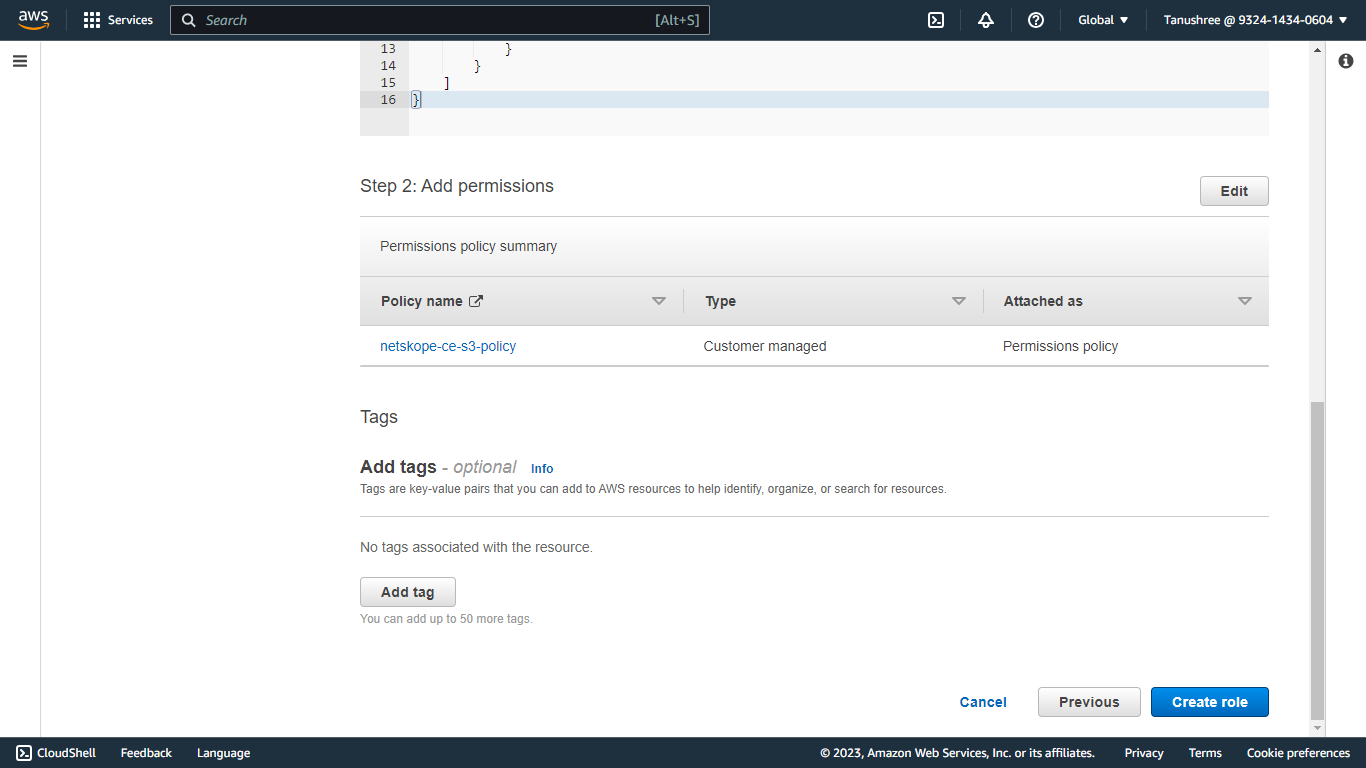The width and height of the screenshot is (1366, 768).
Task: Sort by the Type column arrow
Action: coord(959,301)
